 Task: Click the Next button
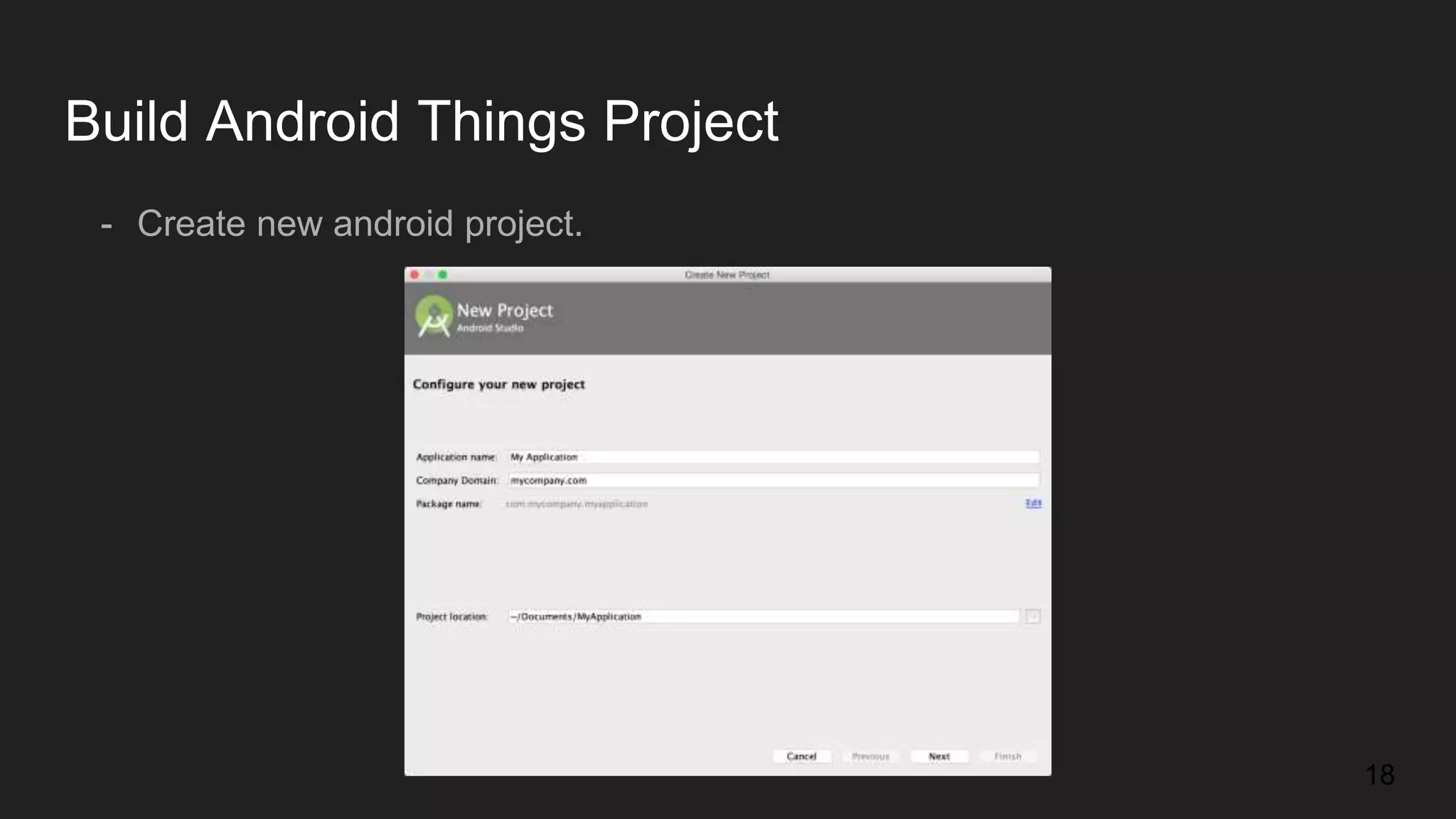click(939, 756)
